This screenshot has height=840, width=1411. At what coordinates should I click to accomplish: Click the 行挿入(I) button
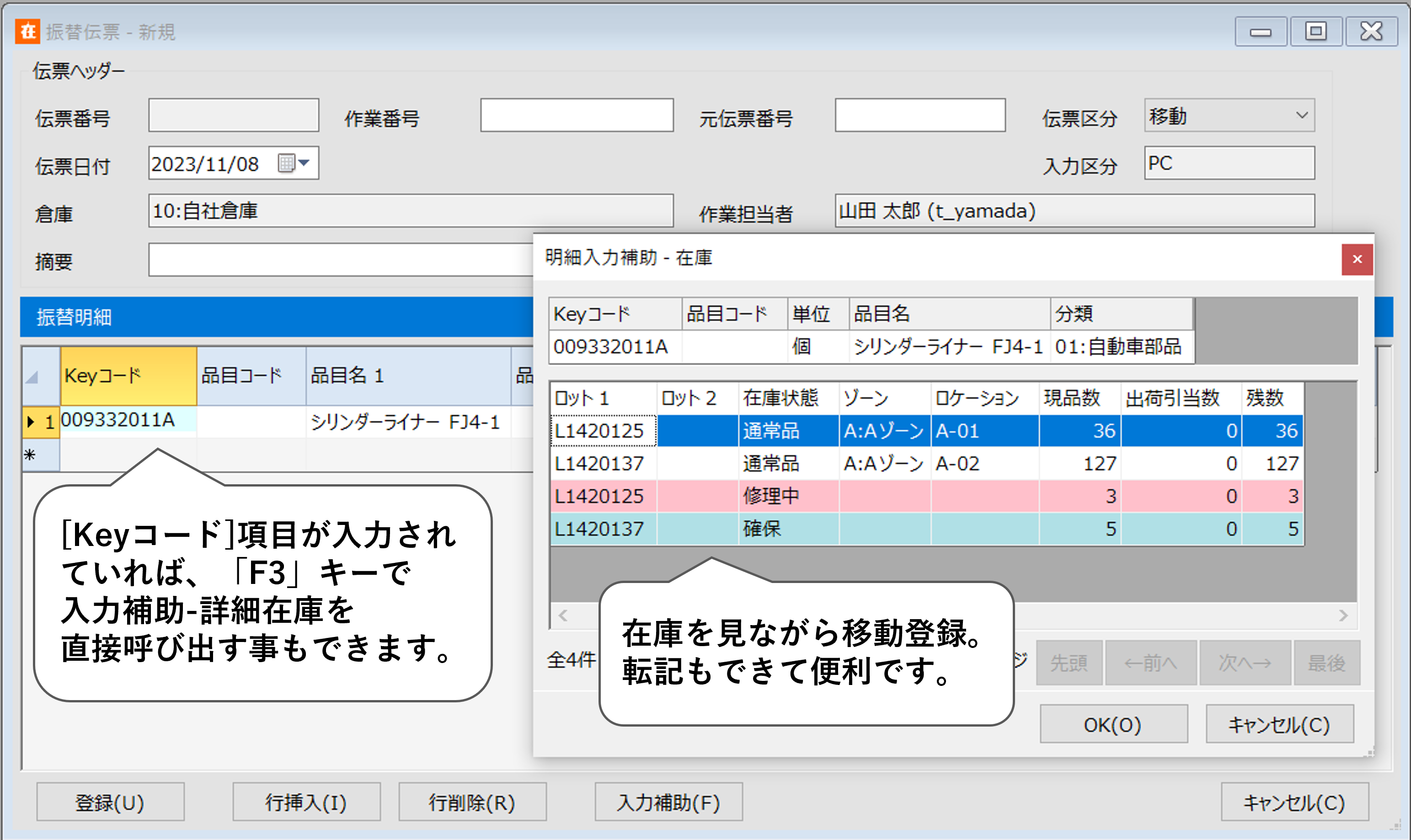pyautogui.click(x=306, y=802)
